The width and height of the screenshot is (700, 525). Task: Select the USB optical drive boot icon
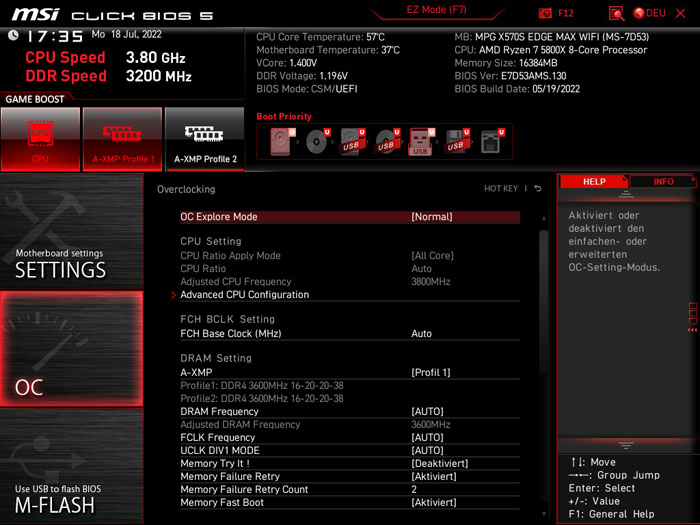[387, 142]
